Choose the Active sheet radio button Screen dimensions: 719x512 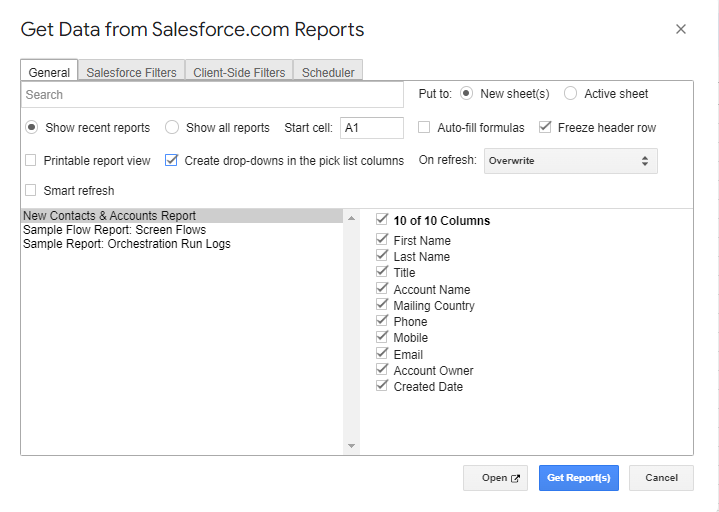[570, 94]
